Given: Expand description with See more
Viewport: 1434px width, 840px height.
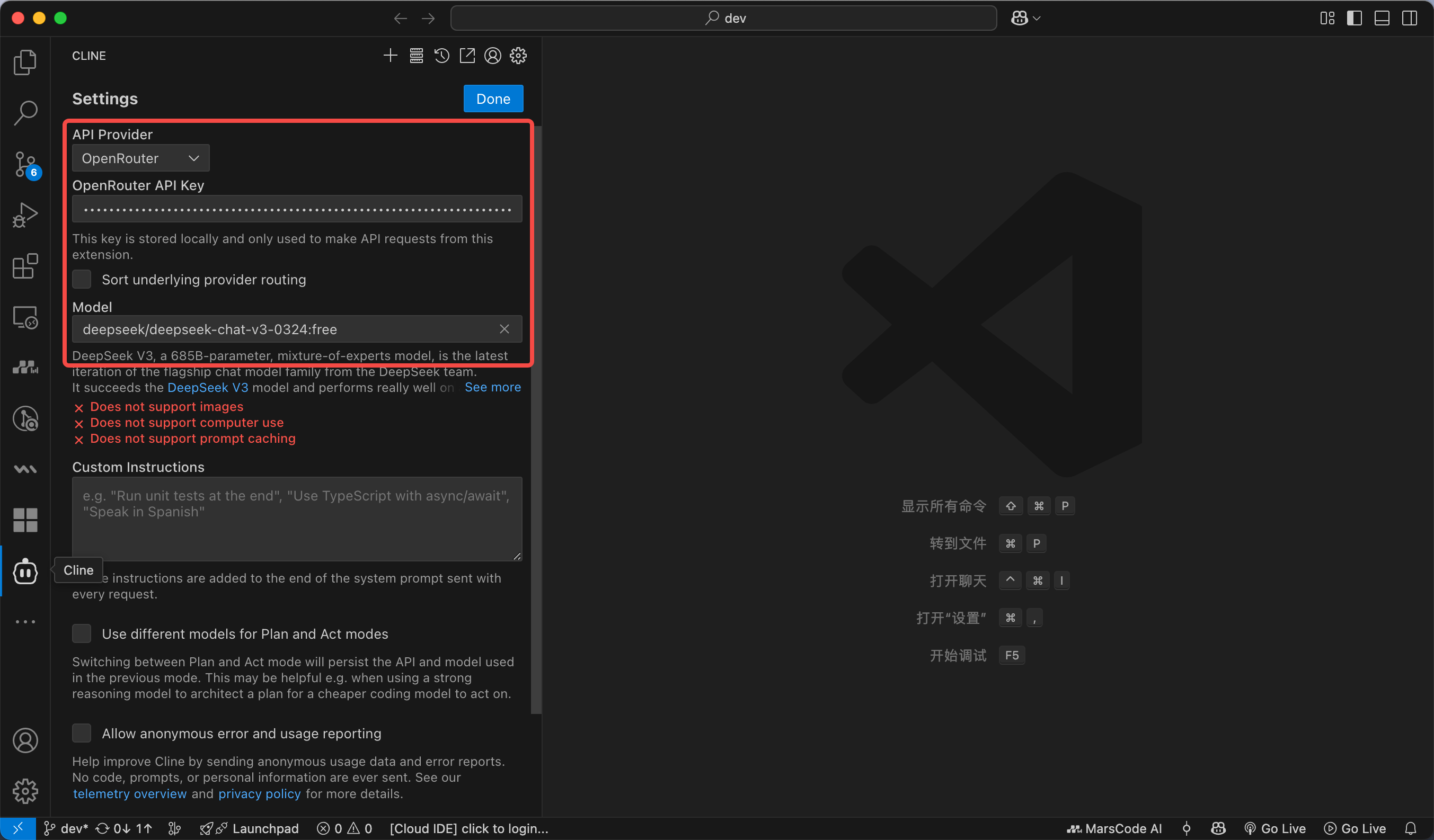Looking at the screenshot, I should click(x=493, y=387).
